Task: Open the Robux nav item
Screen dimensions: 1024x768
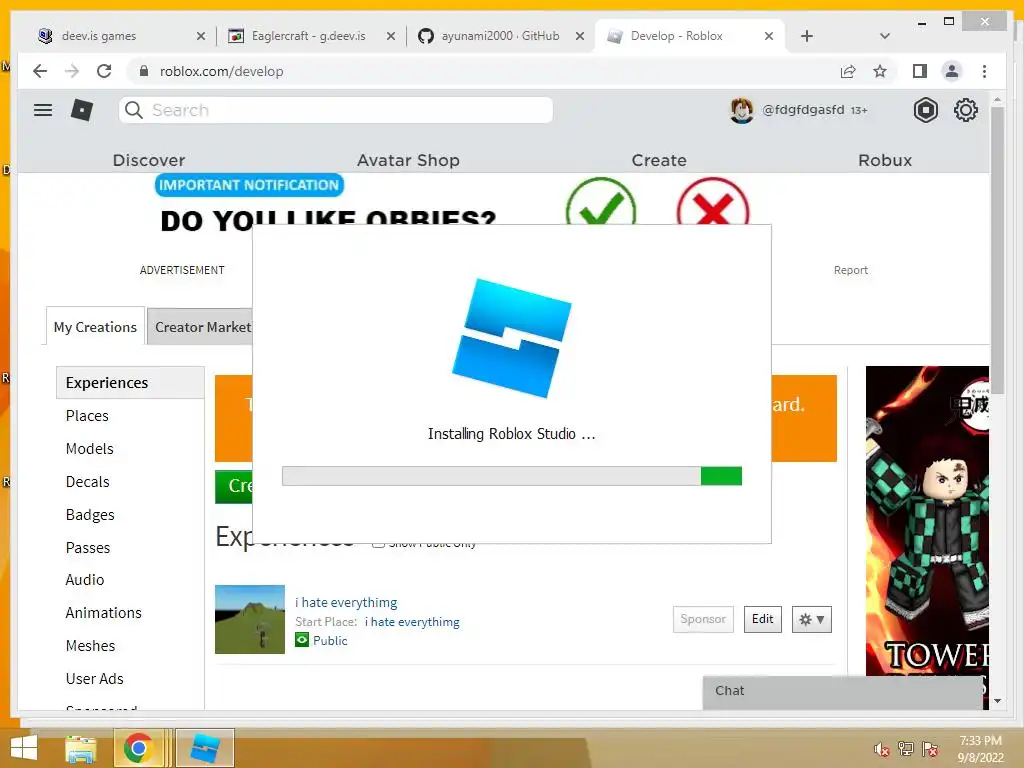Action: 885,160
